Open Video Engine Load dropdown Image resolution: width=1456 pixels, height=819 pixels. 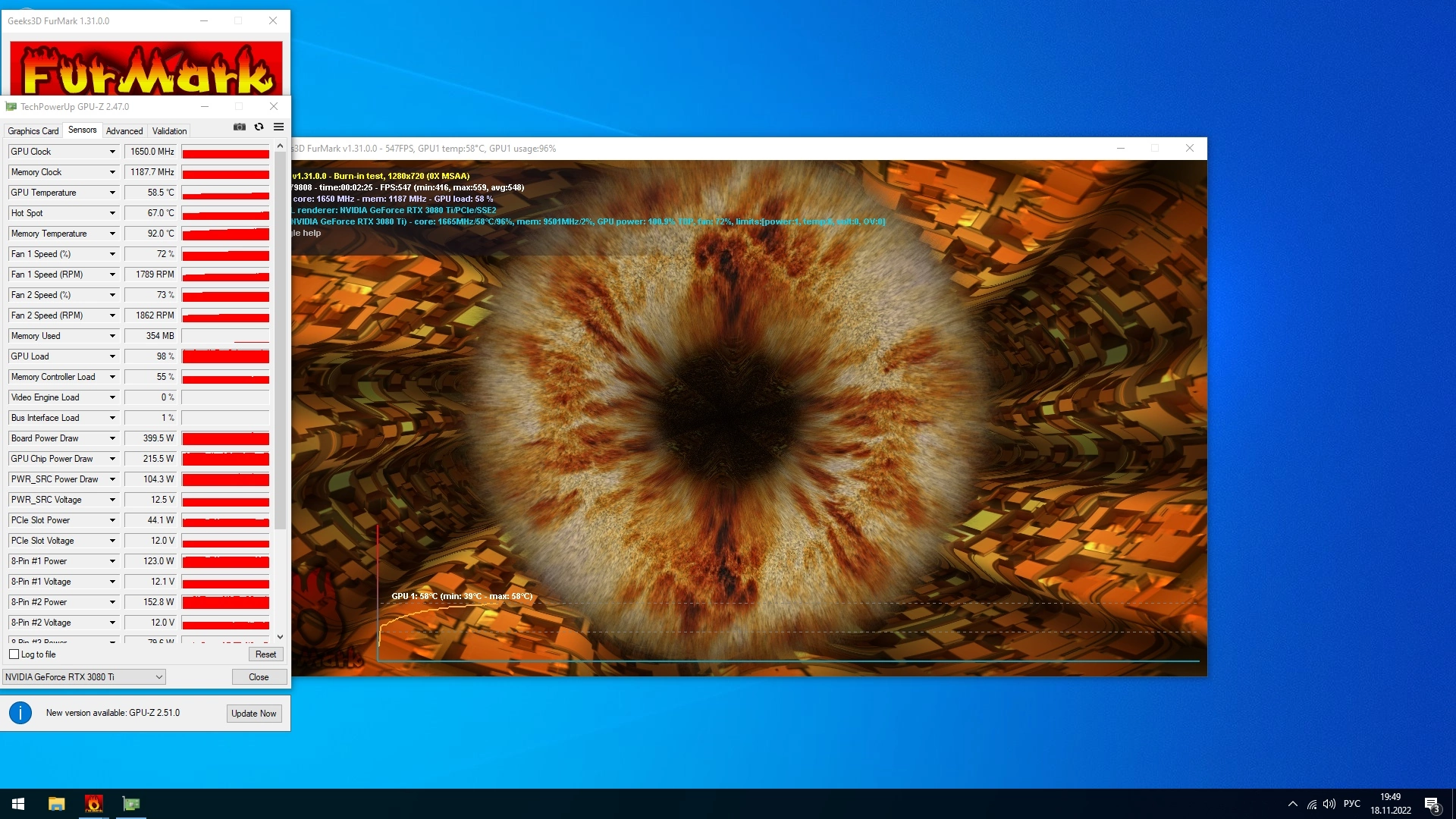coord(112,397)
